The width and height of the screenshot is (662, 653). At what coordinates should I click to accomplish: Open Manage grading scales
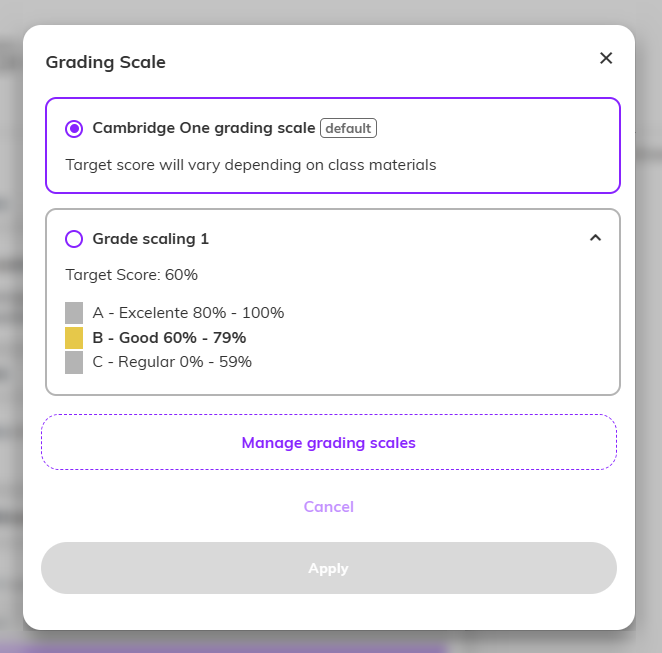328,442
